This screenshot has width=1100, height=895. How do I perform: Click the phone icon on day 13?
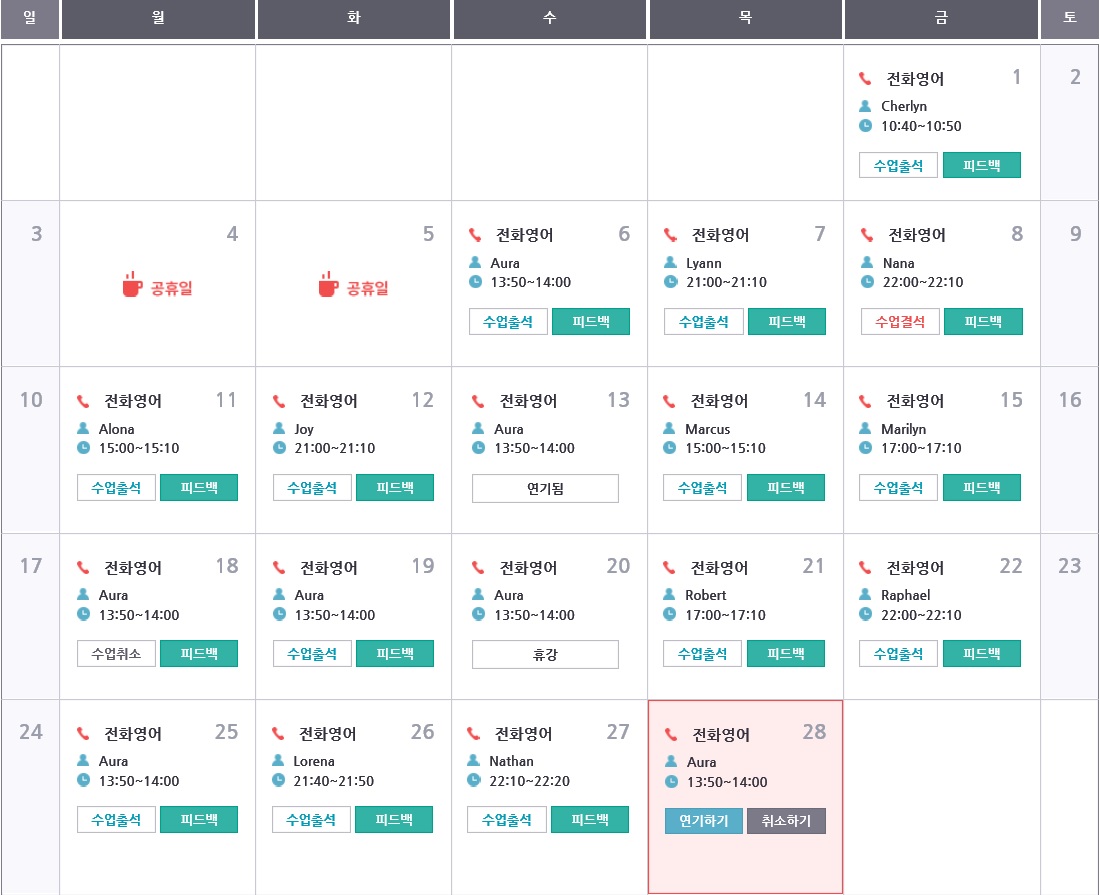477,402
